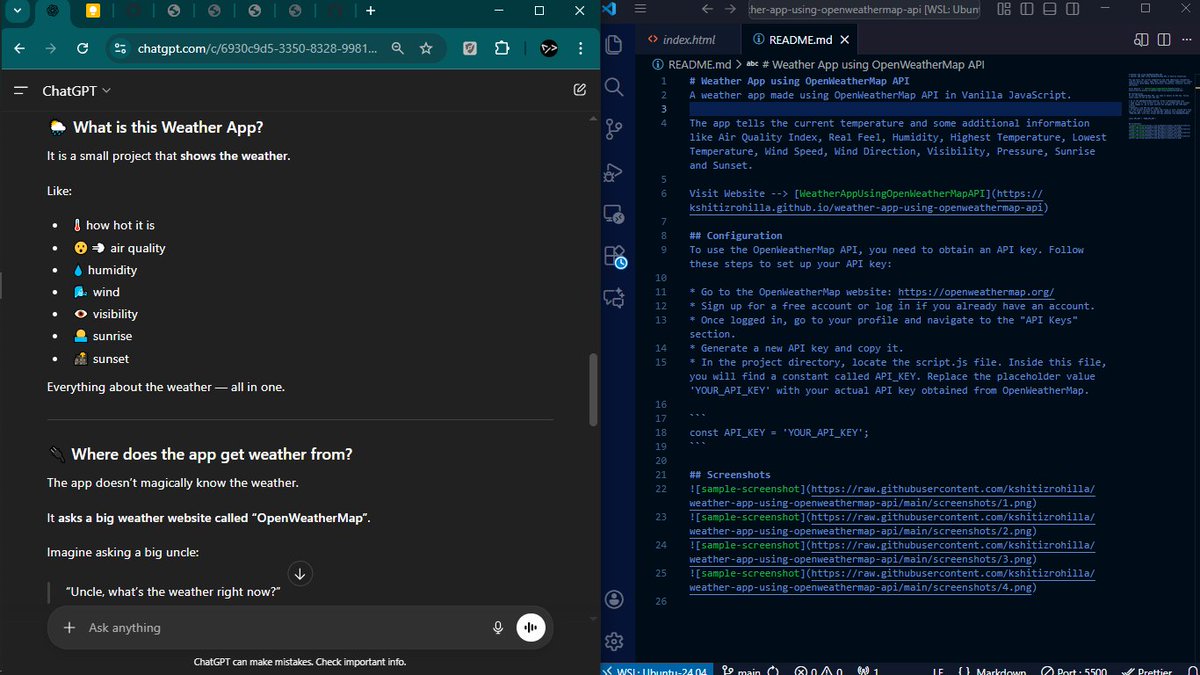This screenshot has height=675, width=1200.
Task: Open a new Chrome tab
Action: pyautogui.click(x=371, y=11)
